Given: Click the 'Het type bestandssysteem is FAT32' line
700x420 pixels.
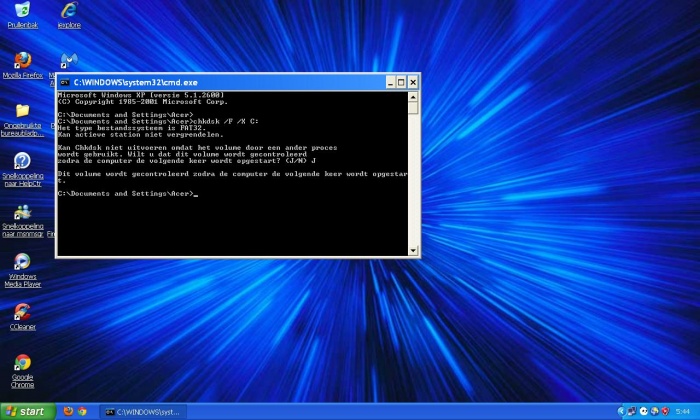Looking at the screenshot, I should [x=132, y=128].
